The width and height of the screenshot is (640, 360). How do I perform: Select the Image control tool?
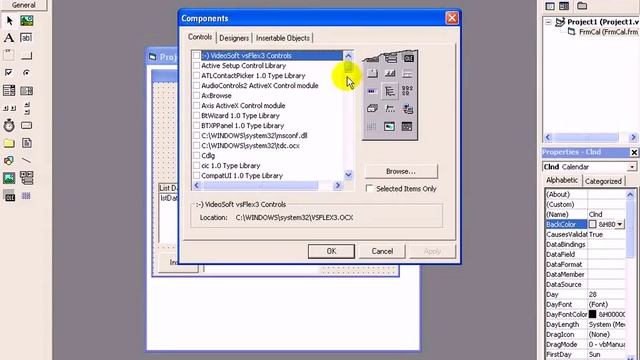(x=9, y=178)
